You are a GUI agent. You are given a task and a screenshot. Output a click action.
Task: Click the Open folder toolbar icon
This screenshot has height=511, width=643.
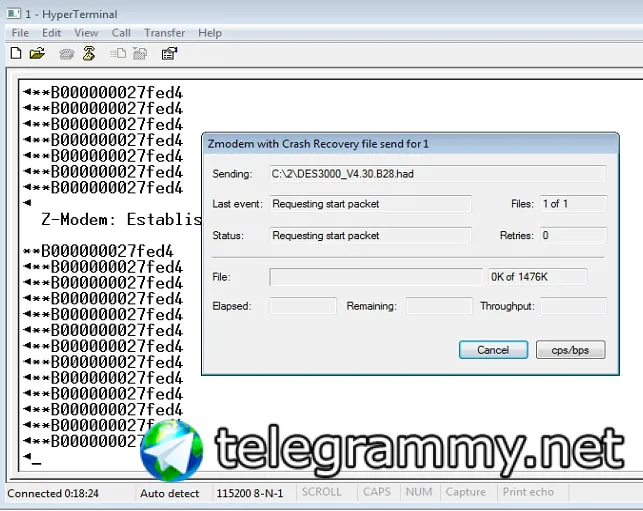coord(37,53)
